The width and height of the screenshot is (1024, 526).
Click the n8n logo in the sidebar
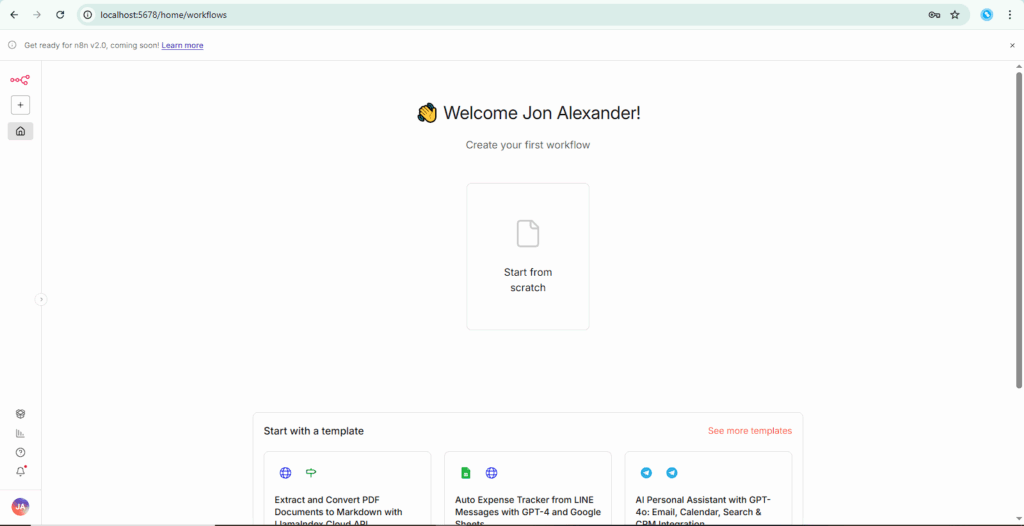click(x=20, y=80)
